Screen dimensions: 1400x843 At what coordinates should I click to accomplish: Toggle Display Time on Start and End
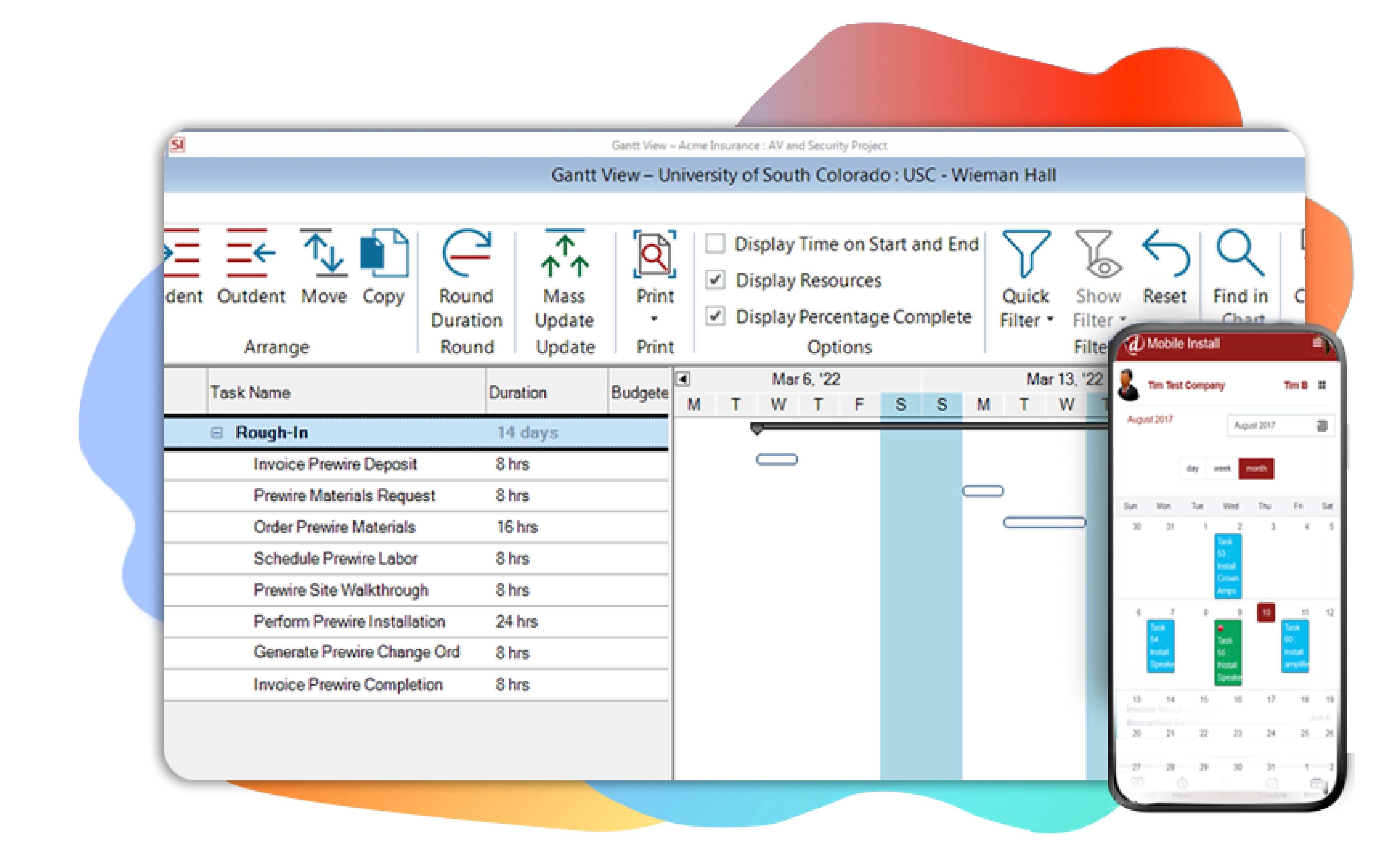coord(716,244)
